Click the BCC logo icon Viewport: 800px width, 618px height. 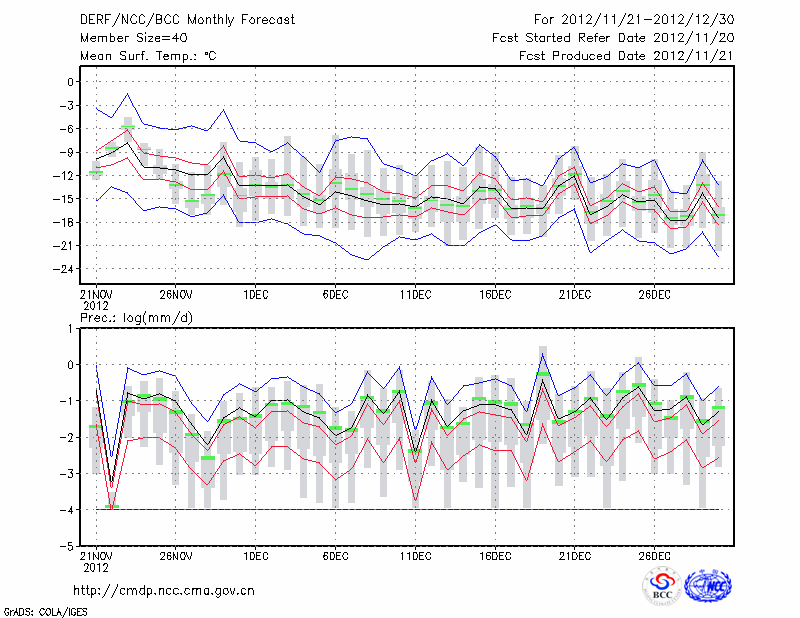pyautogui.click(x=662, y=586)
